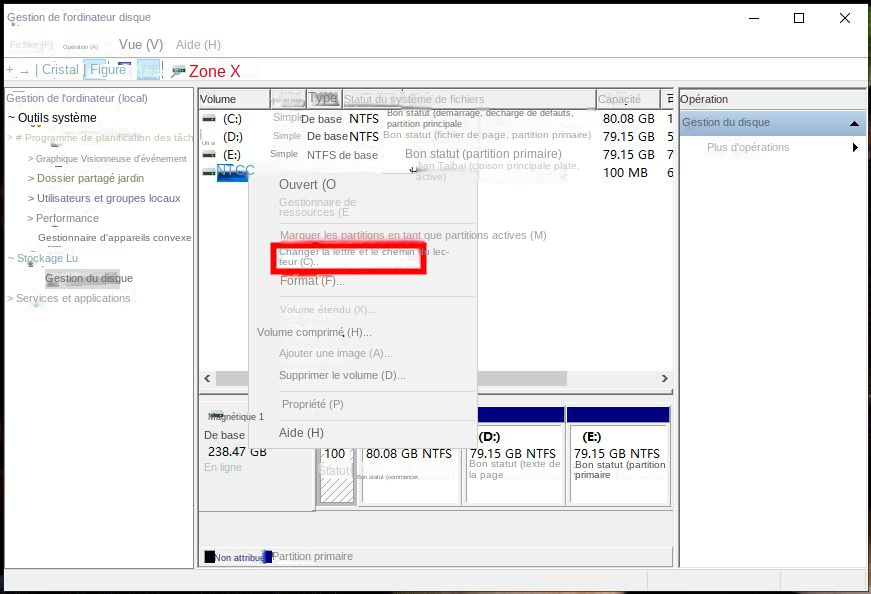The height and width of the screenshot is (594, 871).
Task: Expand the Dossier partagé jardin node
Action: tap(31, 179)
